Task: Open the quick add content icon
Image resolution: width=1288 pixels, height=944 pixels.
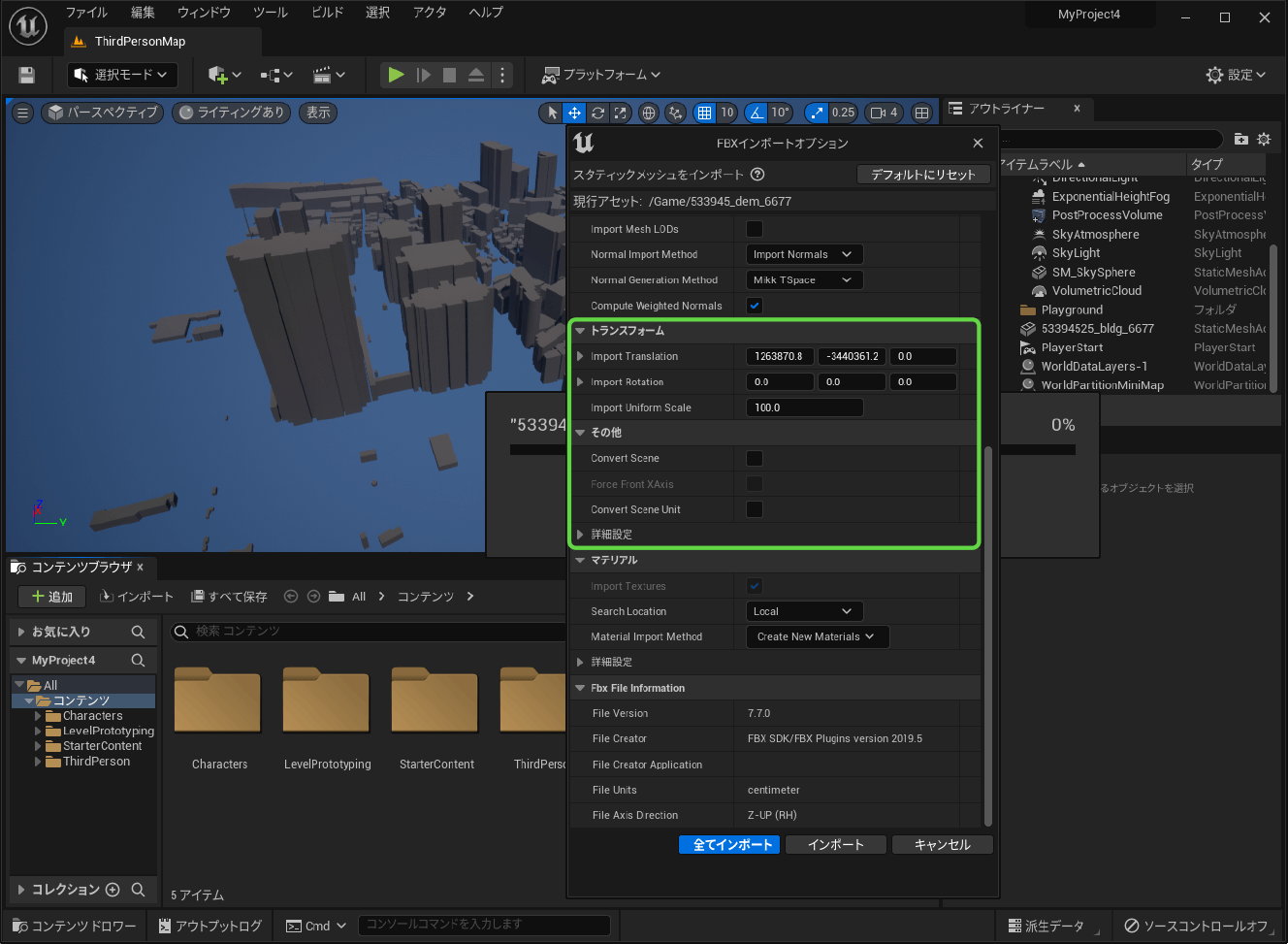Action: [224, 75]
